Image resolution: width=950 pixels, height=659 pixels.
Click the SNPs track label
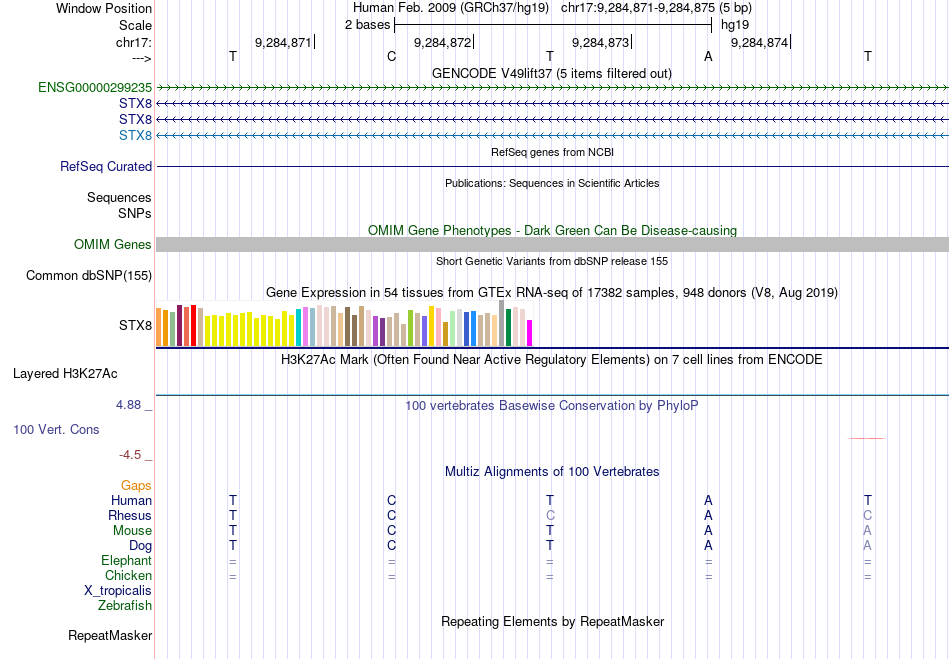tap(135, 213)
